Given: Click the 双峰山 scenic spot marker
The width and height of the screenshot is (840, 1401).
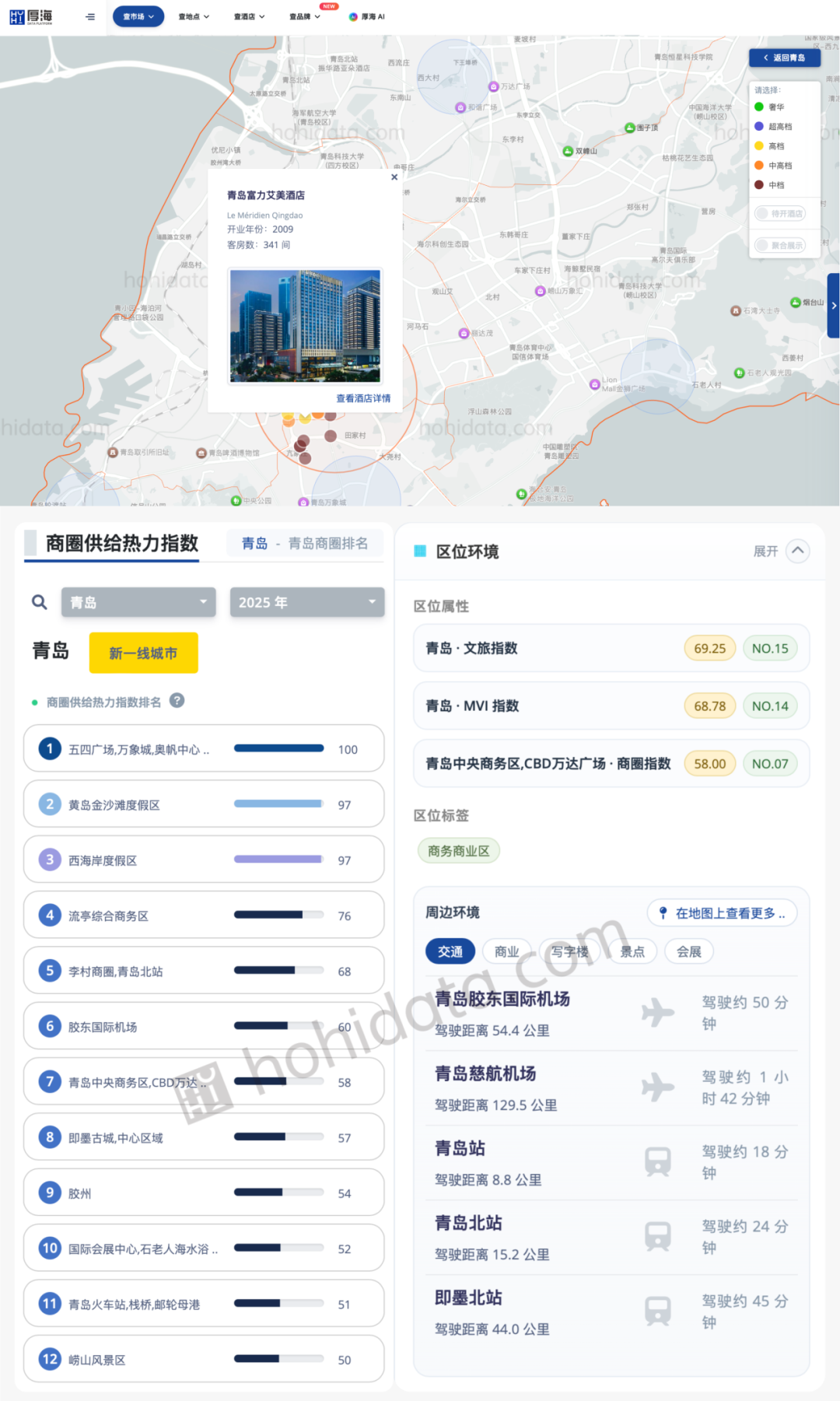Looking at the screenshot, I should pos(568,151).
